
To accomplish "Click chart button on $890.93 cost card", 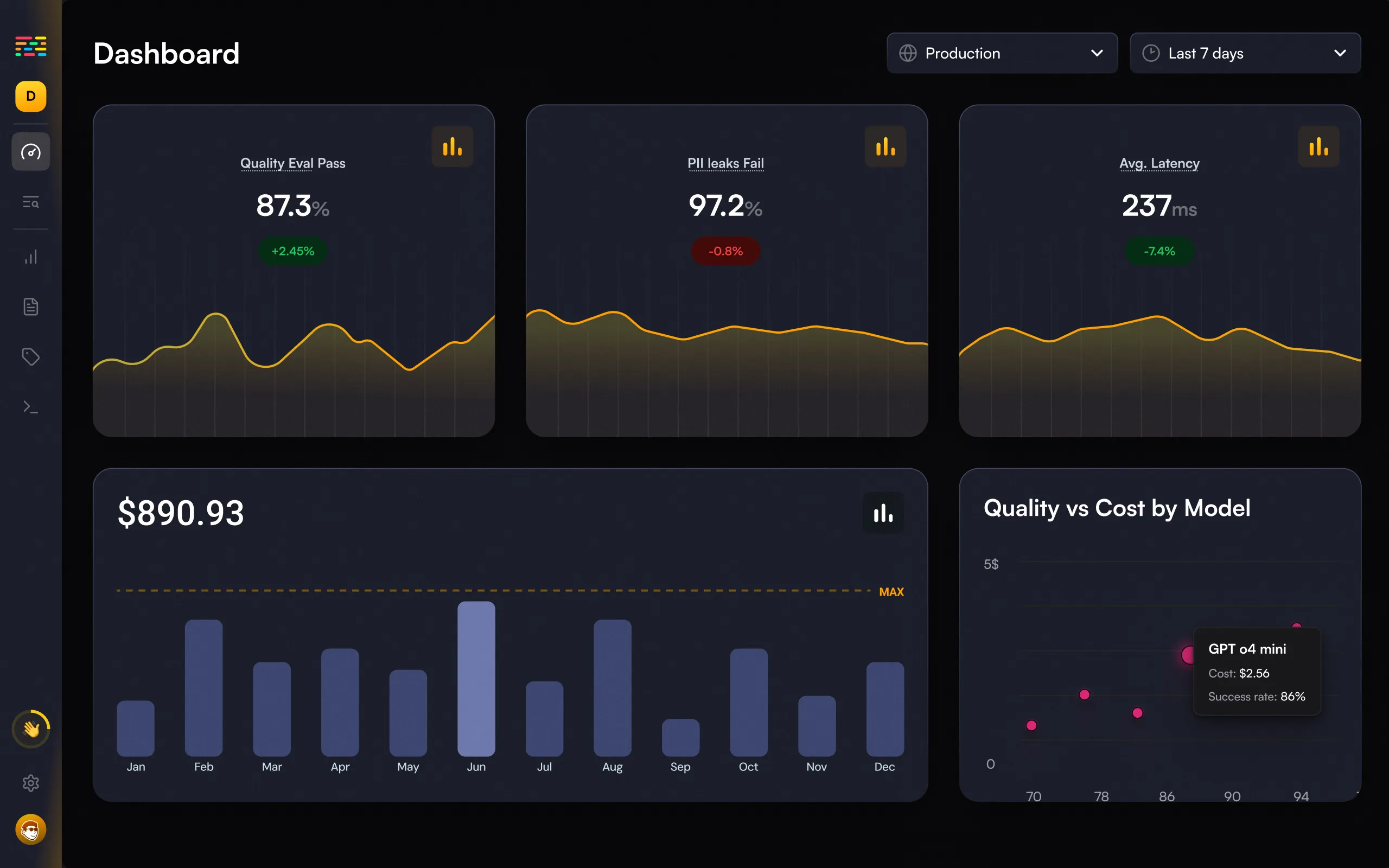I will pos(883,513).
